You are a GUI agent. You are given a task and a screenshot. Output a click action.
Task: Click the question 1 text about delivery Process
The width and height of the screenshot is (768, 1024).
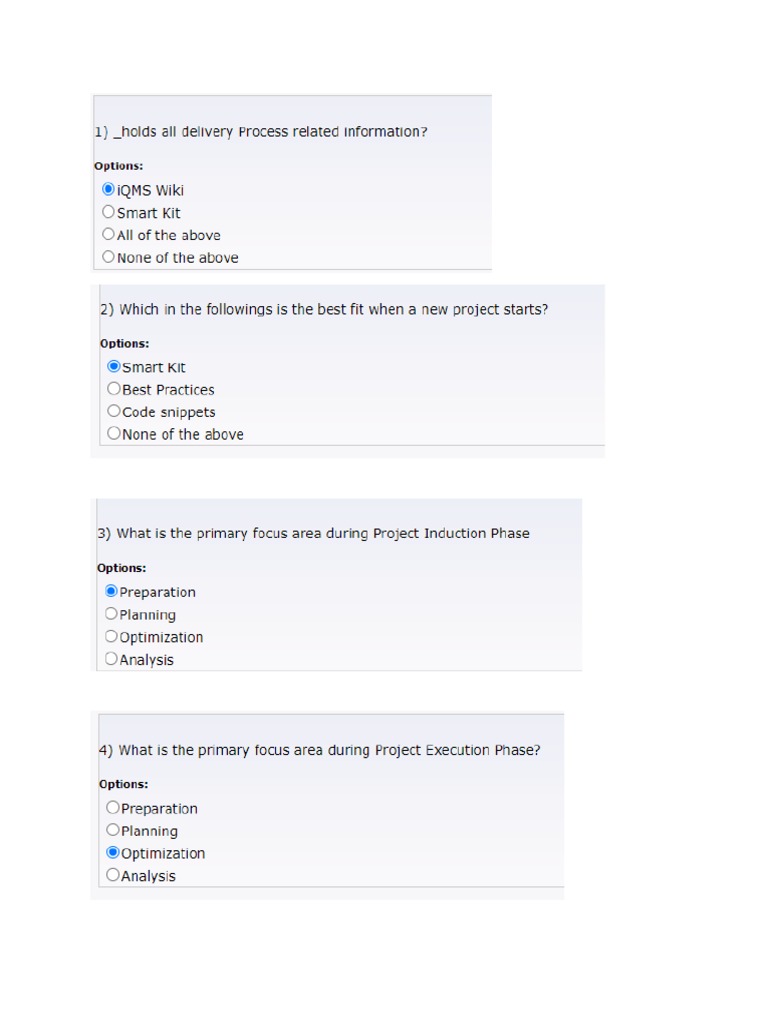(261, 132)
